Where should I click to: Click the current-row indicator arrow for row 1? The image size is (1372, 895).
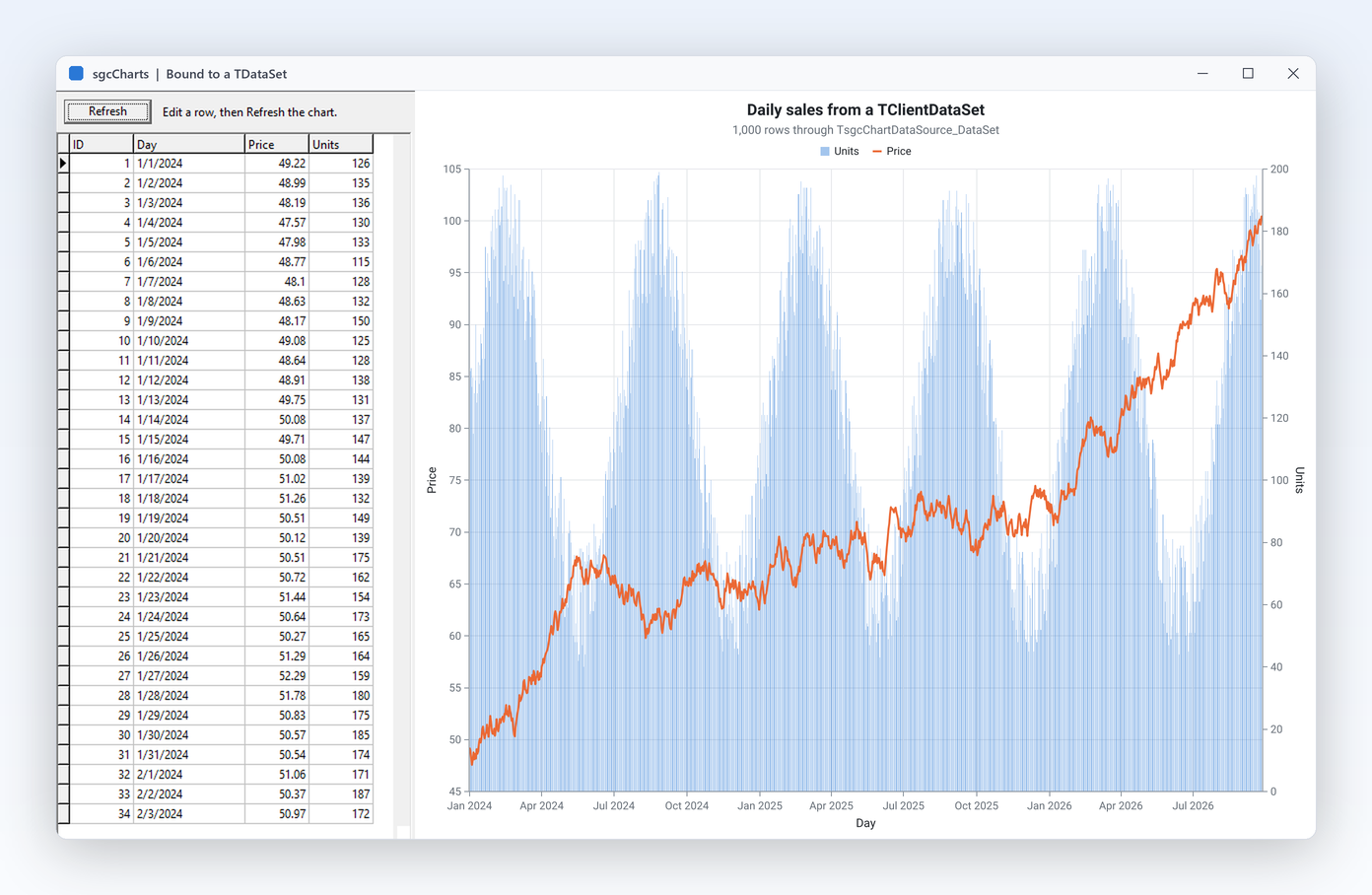[x=63, y=164]
